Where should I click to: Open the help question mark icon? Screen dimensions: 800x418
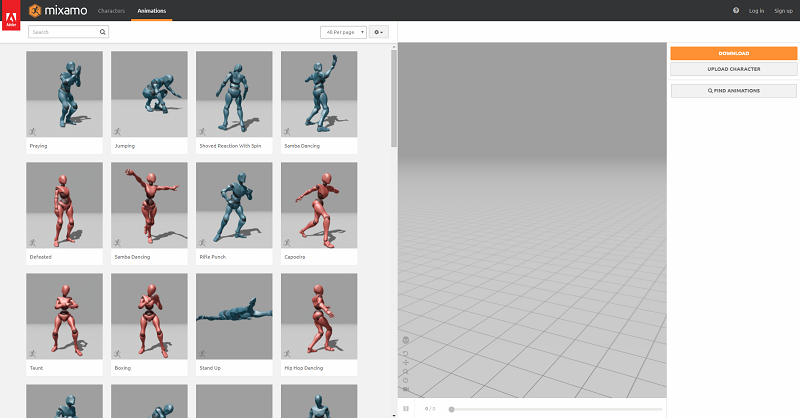pos(736,10)
